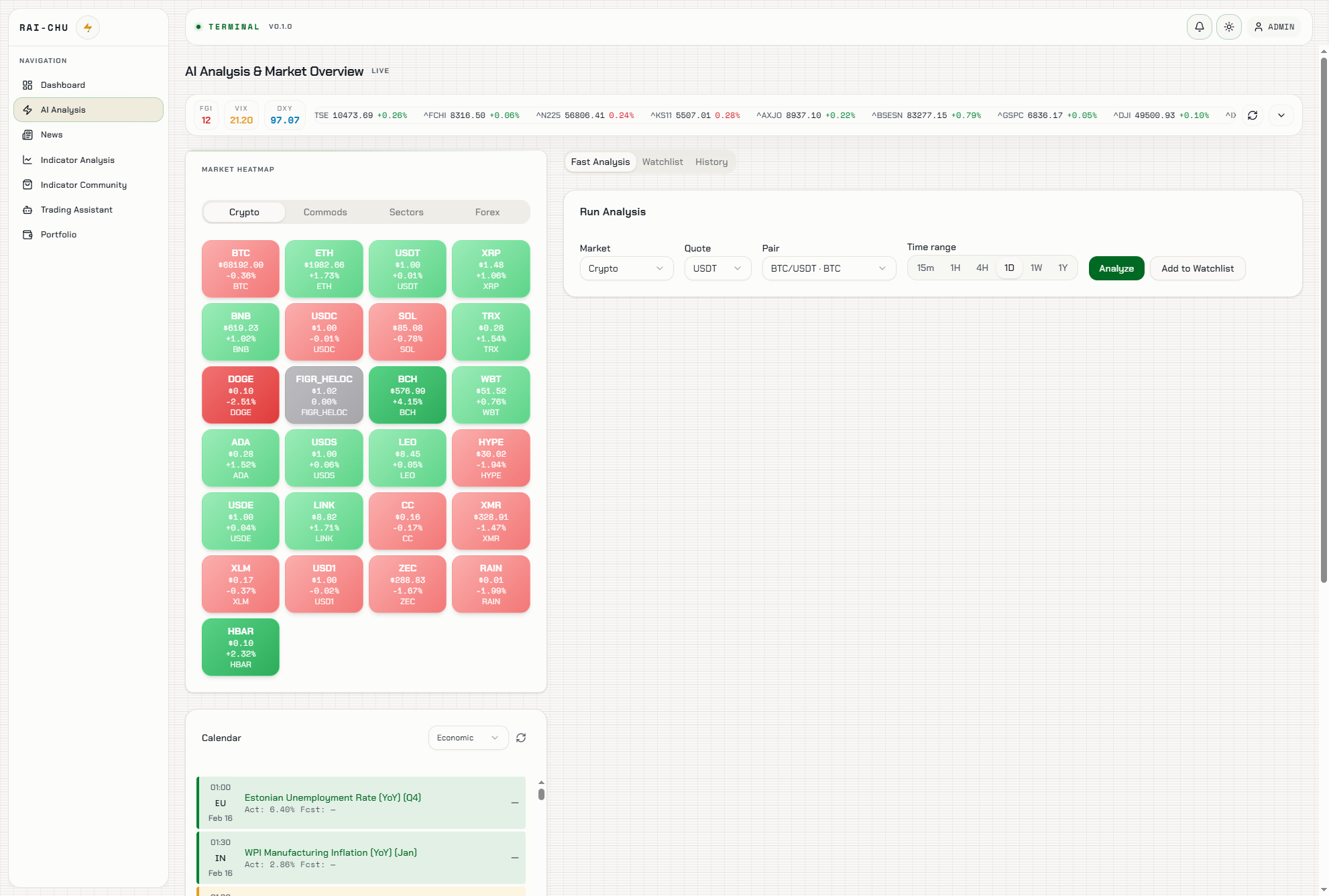This screenshot has width=1329, height=896.
Task: Expand the ticker bar chevron
Action: pos(1281,115)
